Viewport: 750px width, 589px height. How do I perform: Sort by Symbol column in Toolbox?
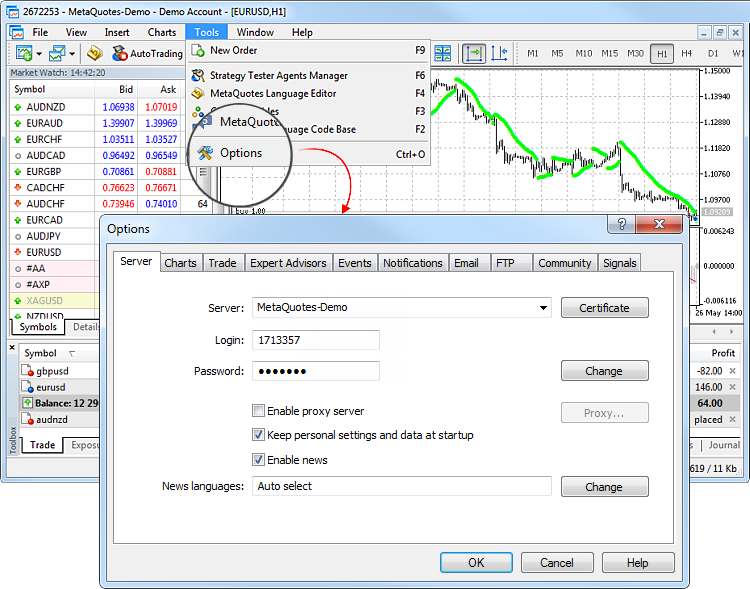[41, 353]
